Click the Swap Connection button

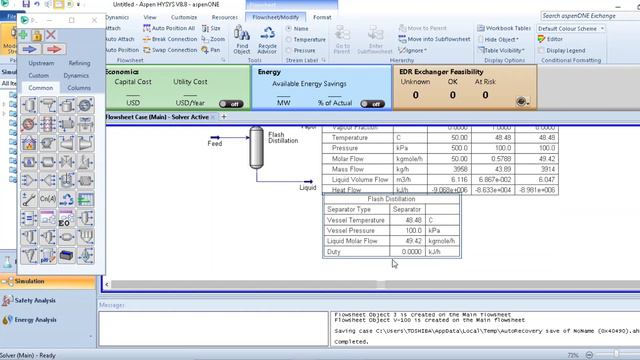pos(170,50)
